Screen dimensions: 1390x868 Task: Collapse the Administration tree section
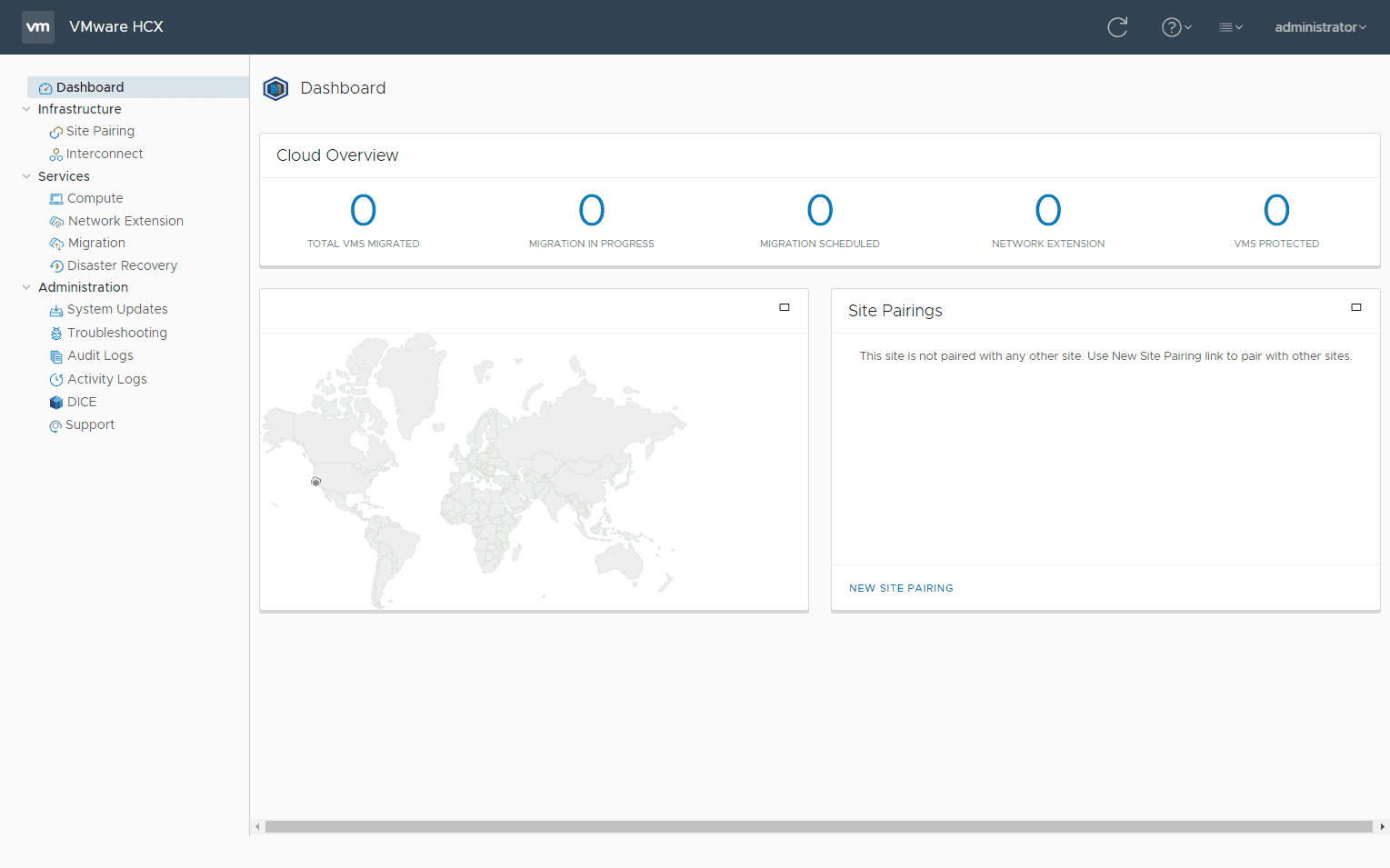[26, 287]
